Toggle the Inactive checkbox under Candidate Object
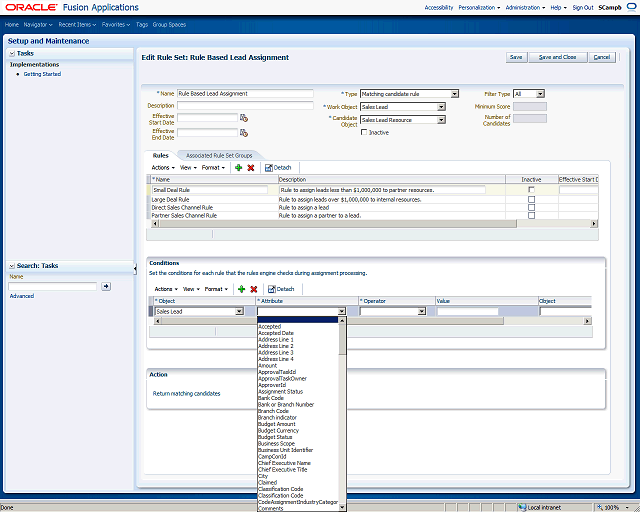 [x=364, y=132]
